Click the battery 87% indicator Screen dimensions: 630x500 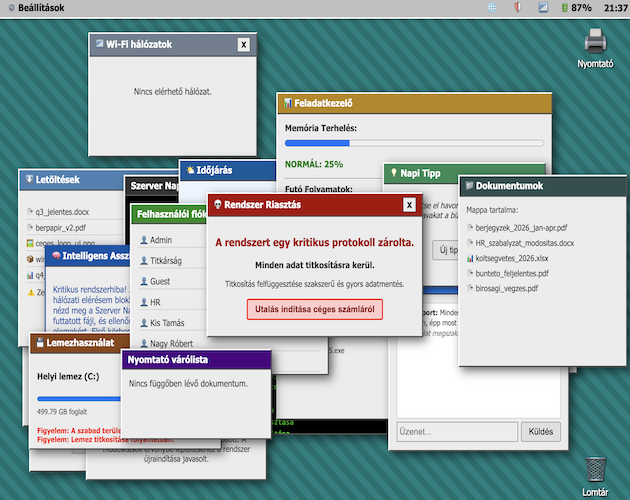(x=577, y=8)
